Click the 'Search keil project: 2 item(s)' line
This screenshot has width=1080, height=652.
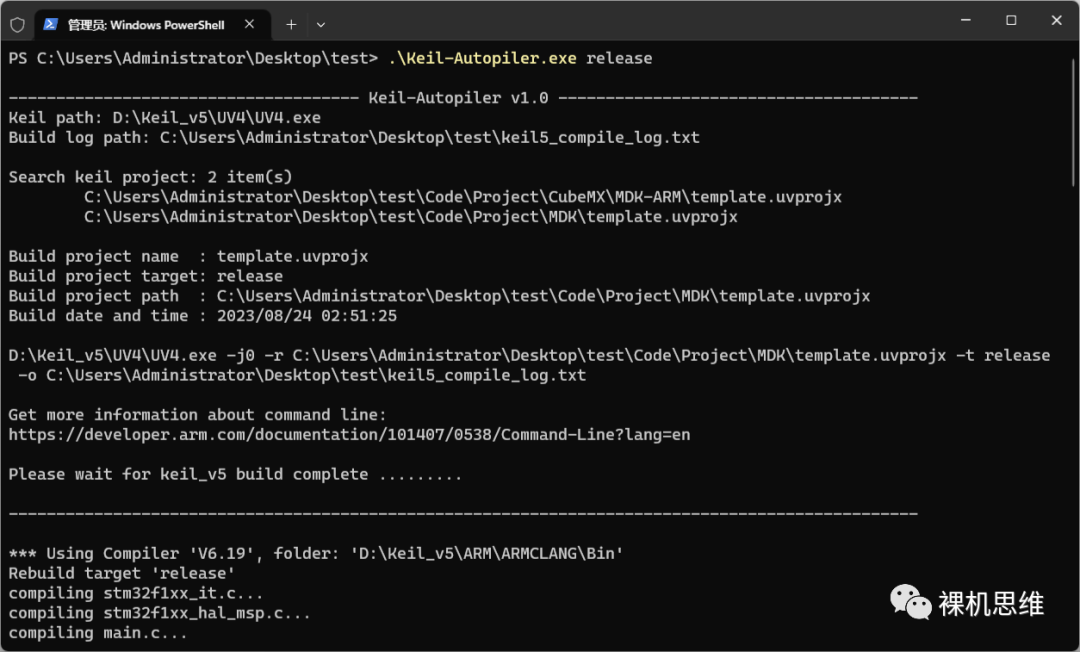coord(150,177)
